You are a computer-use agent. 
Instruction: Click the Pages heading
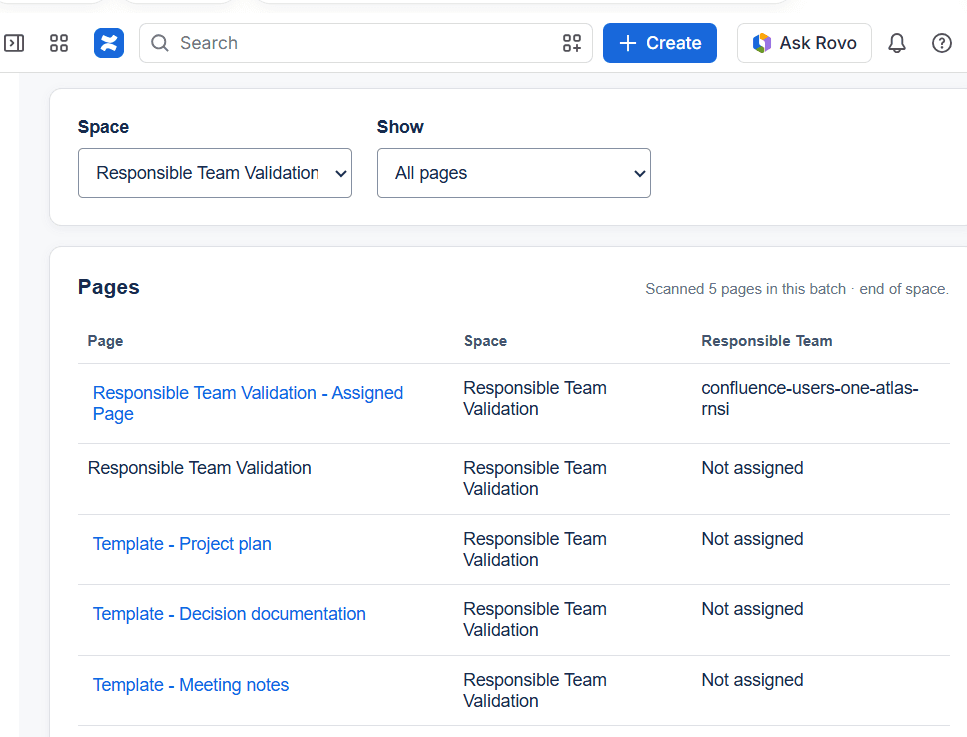pos(109,287)
